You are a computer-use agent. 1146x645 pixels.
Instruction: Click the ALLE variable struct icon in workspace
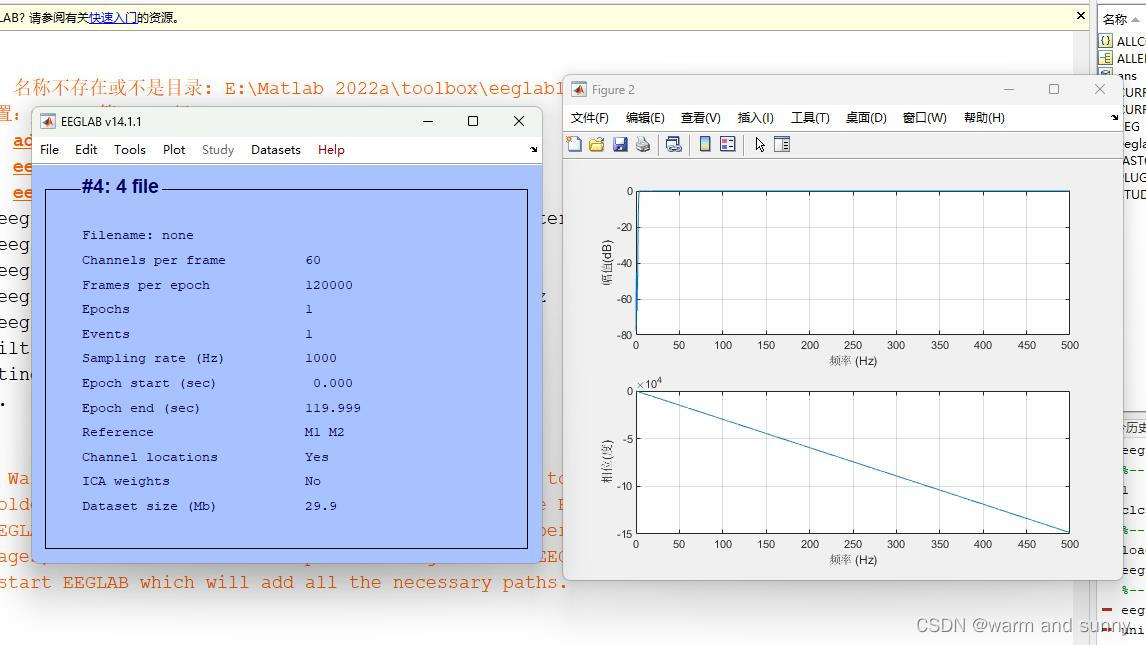click(x=1106, y=58)
